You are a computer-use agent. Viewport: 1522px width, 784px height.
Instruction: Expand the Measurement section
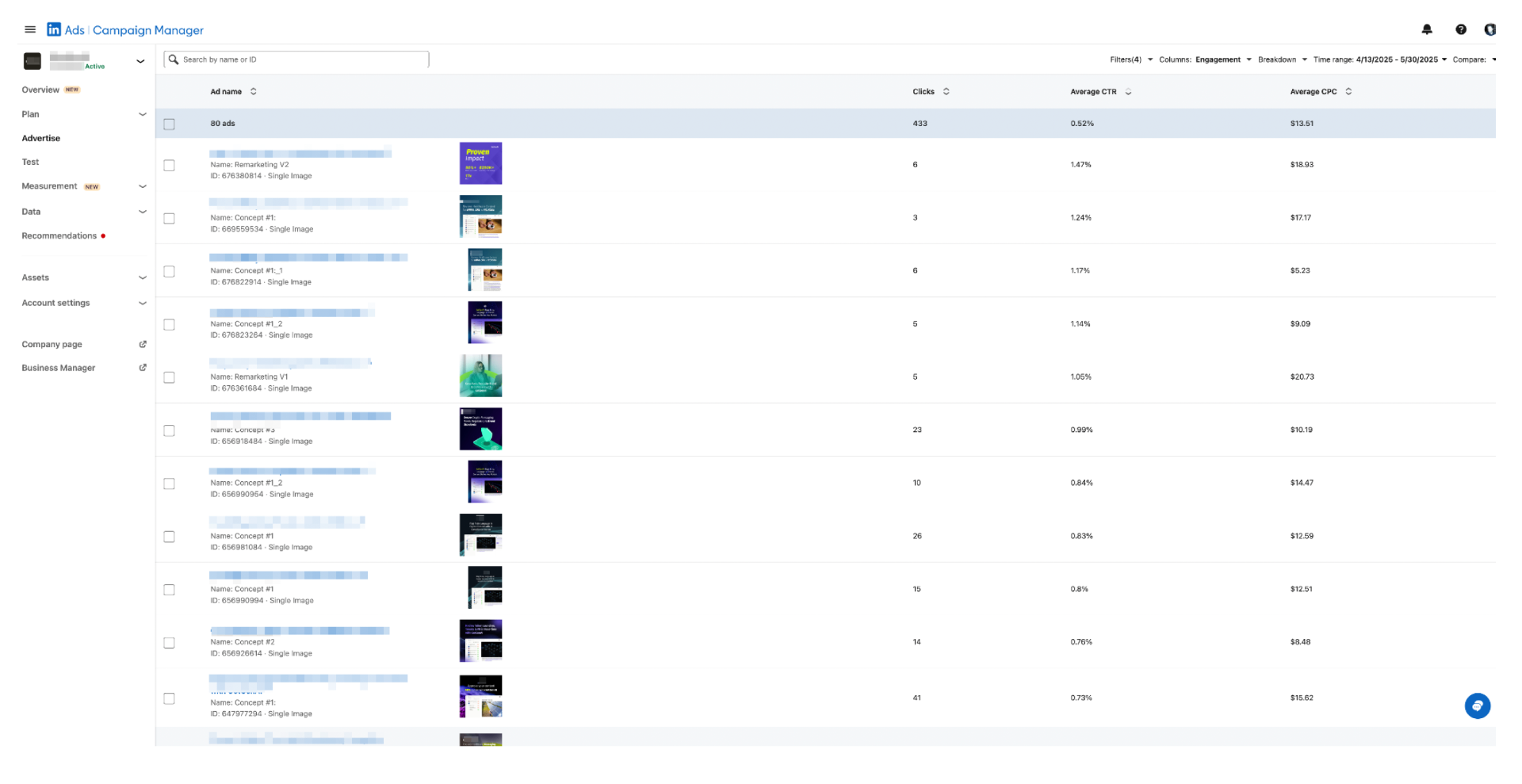point(143,186)
